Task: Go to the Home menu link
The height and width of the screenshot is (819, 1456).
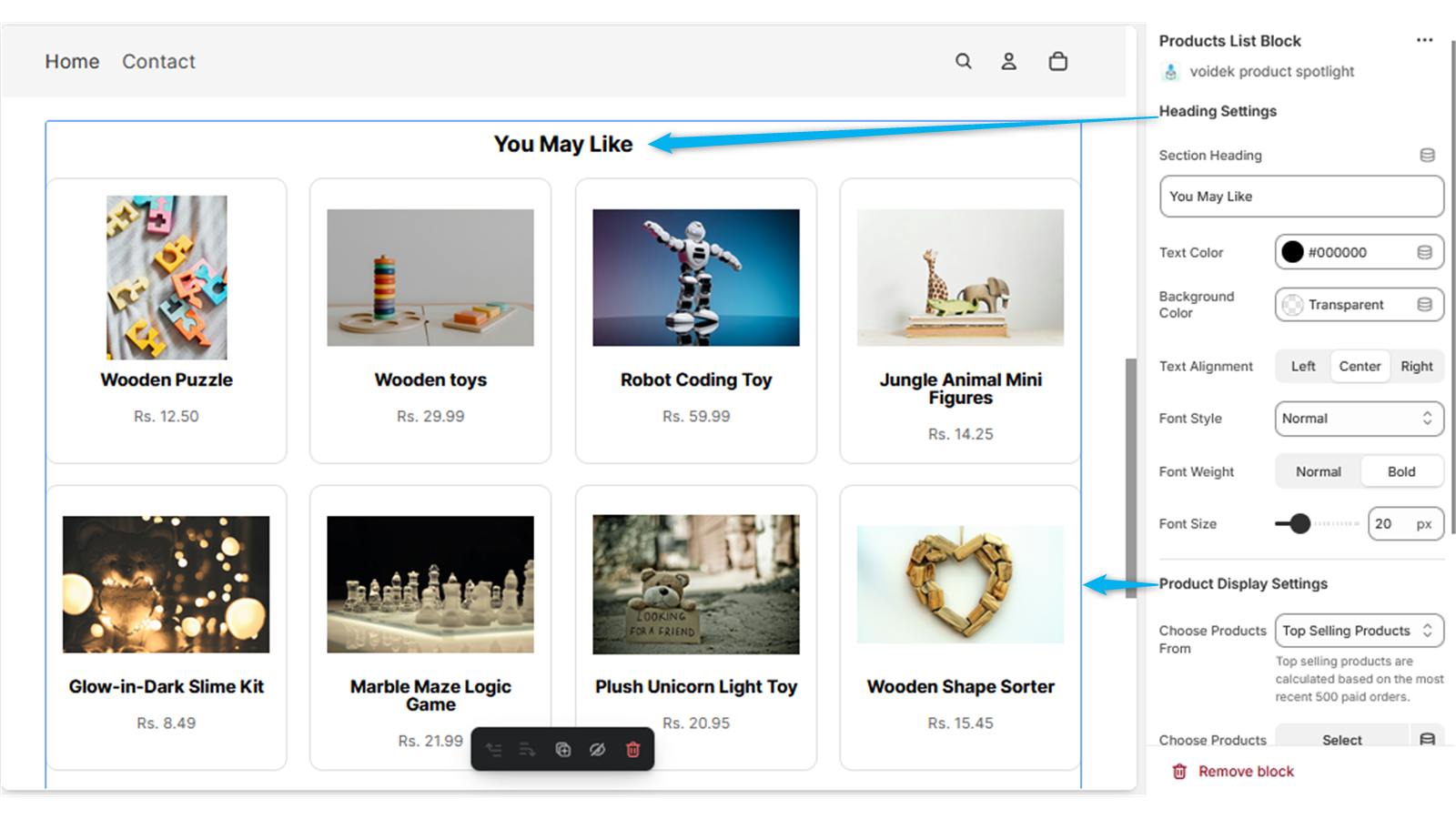Action: (x=72, y=61)
